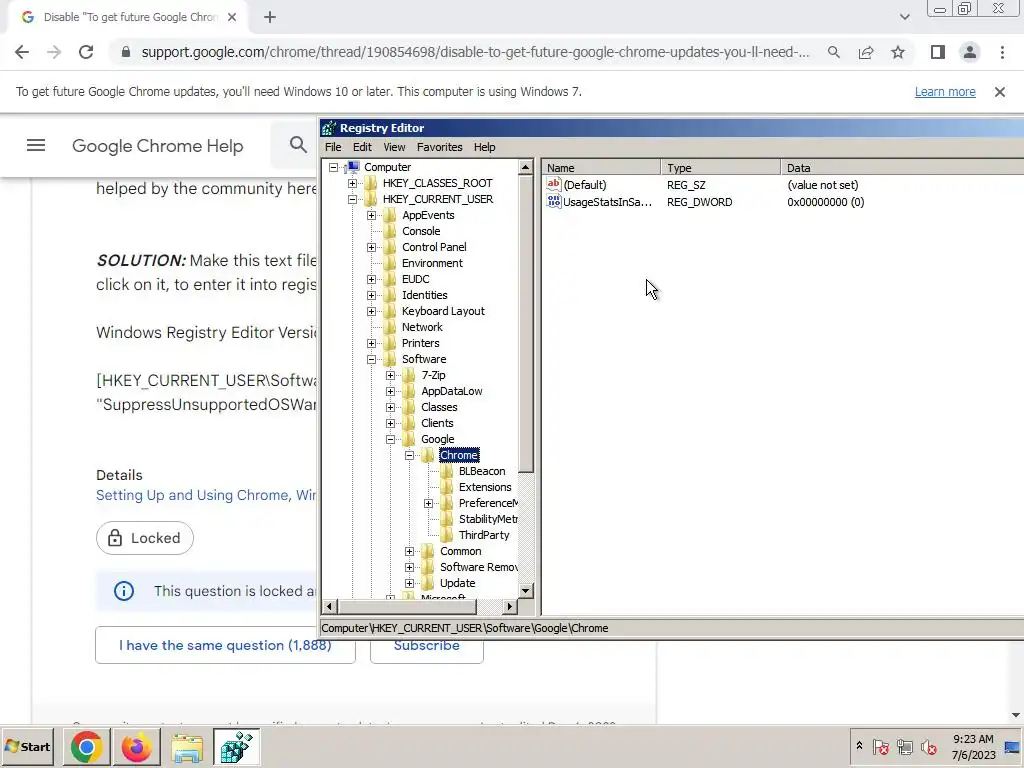Click the address bar magnifier zoom icon
Image resolution: width=1024 pixels, height=768 pixels.
833,52
